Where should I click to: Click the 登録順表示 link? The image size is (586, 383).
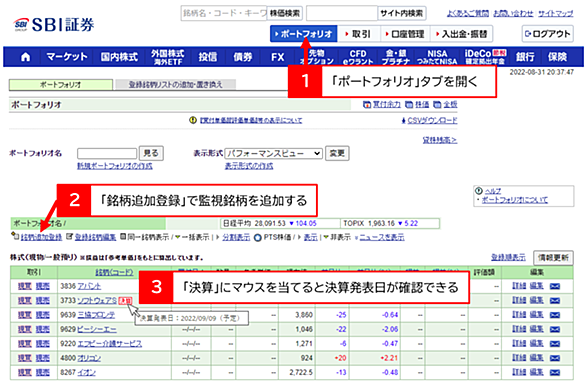[508, 257]
